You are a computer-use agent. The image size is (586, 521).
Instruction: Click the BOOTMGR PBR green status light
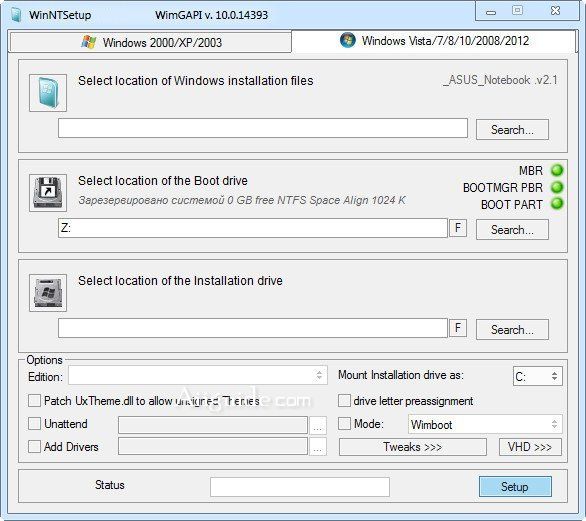[557, 187]
